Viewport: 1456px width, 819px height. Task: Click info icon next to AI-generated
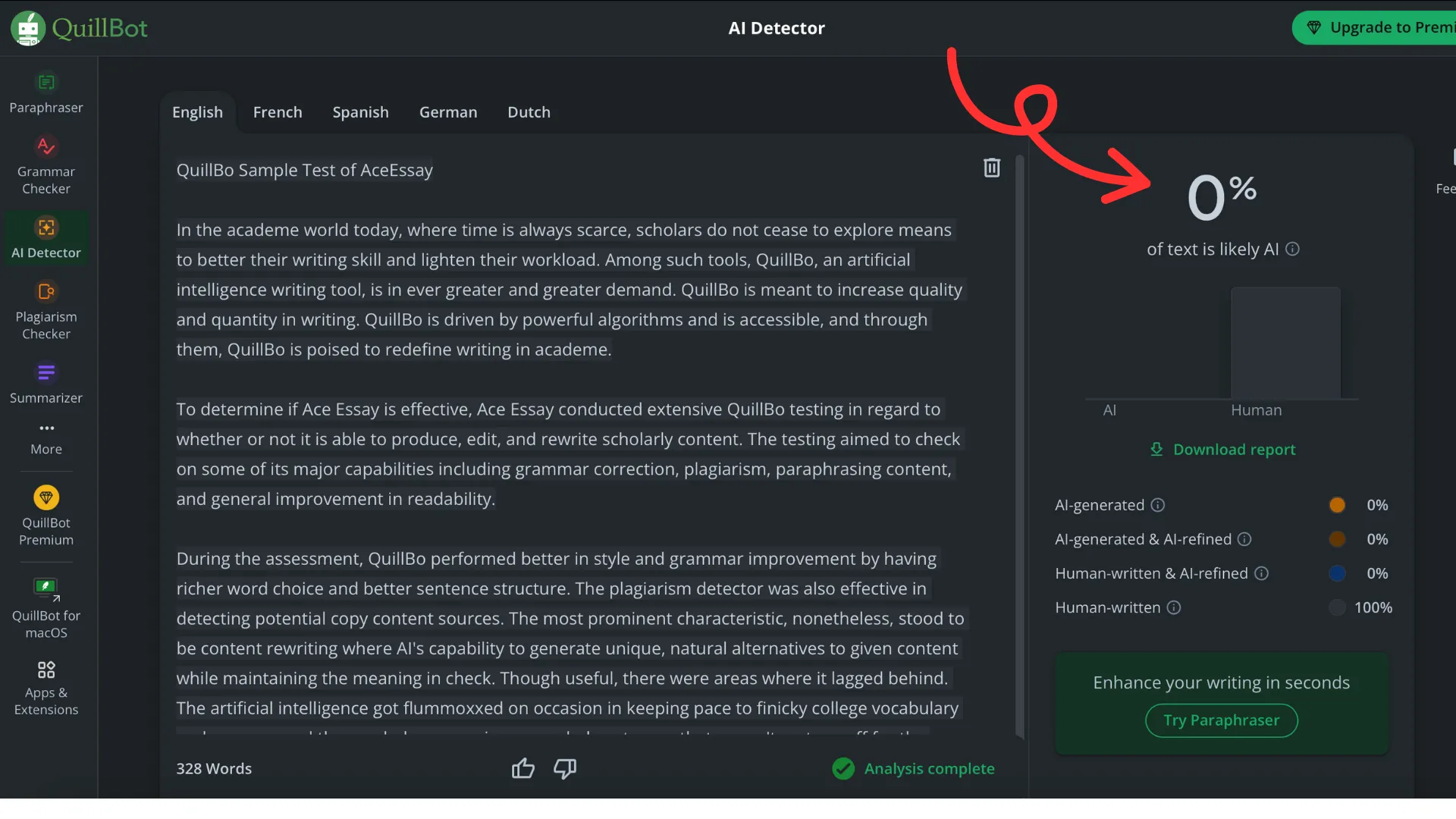1158,505
